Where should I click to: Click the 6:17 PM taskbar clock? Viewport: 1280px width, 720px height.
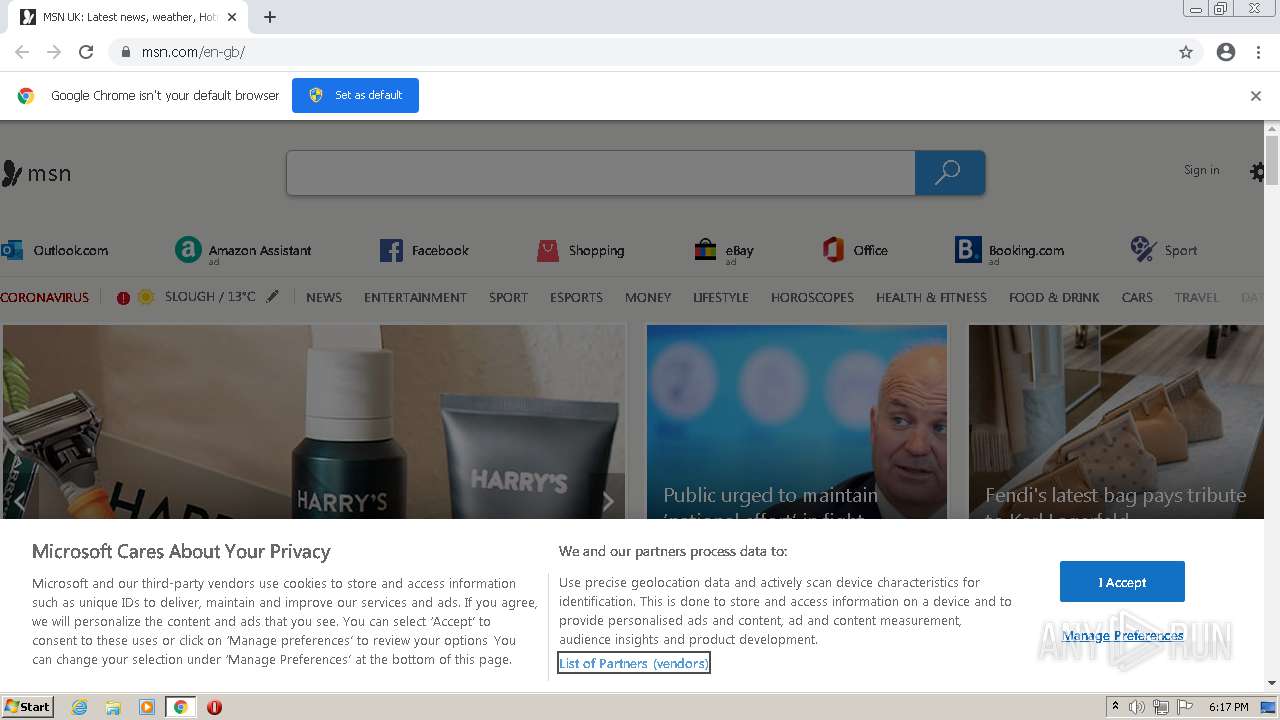[x=1228, y=707]
